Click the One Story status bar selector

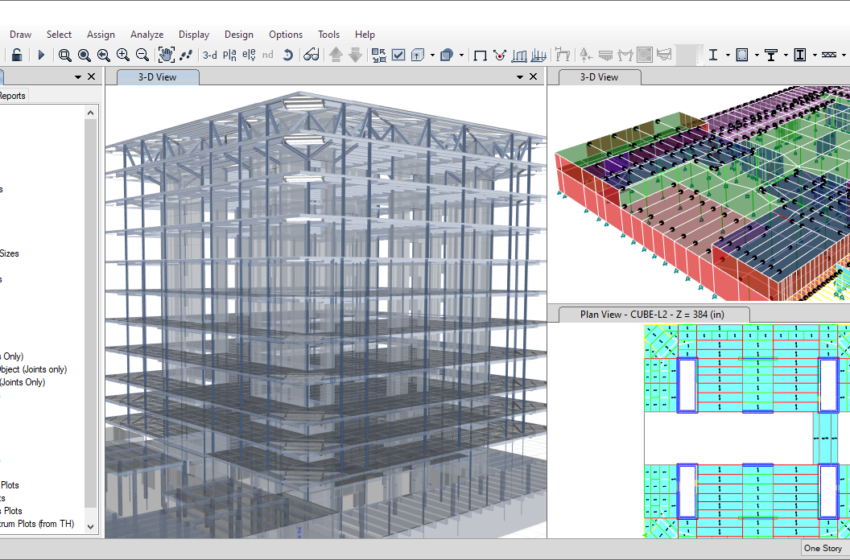[823, 548]
